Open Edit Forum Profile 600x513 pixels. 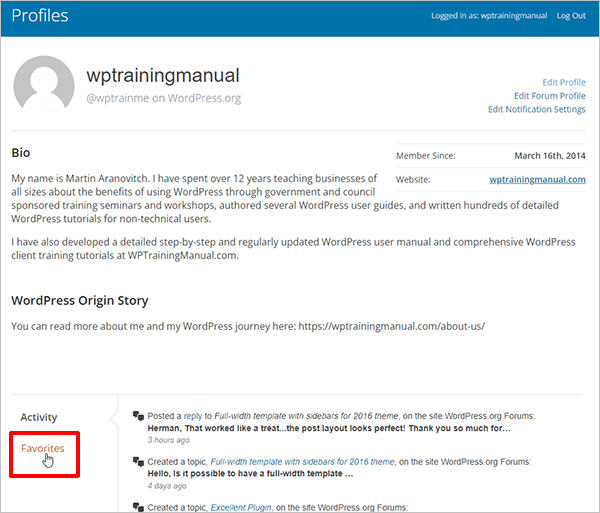pos(549,96)
